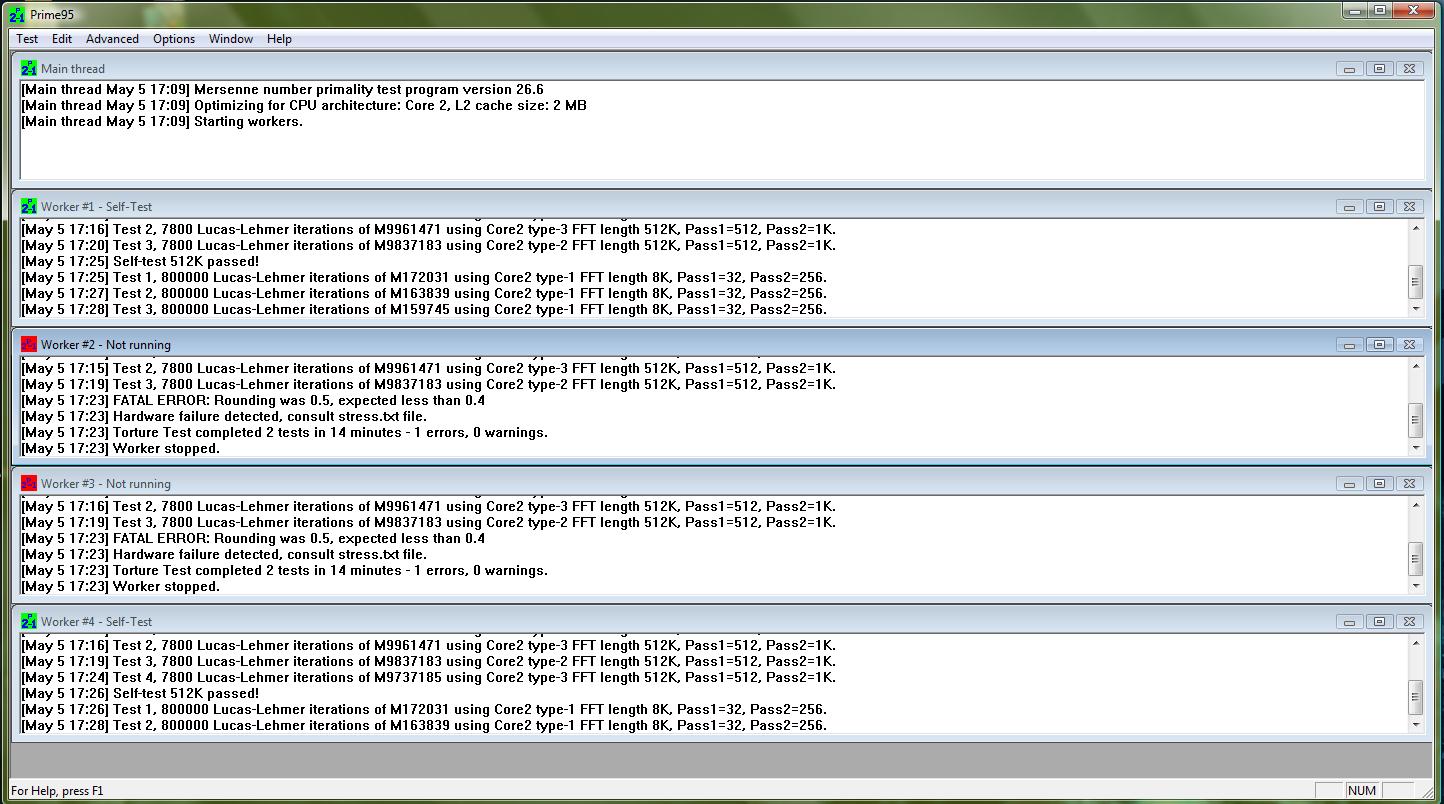Click Worker #2 scrollbar down arrow
This screenshot has width=1444, height=804.
(x=1415, y=448)
